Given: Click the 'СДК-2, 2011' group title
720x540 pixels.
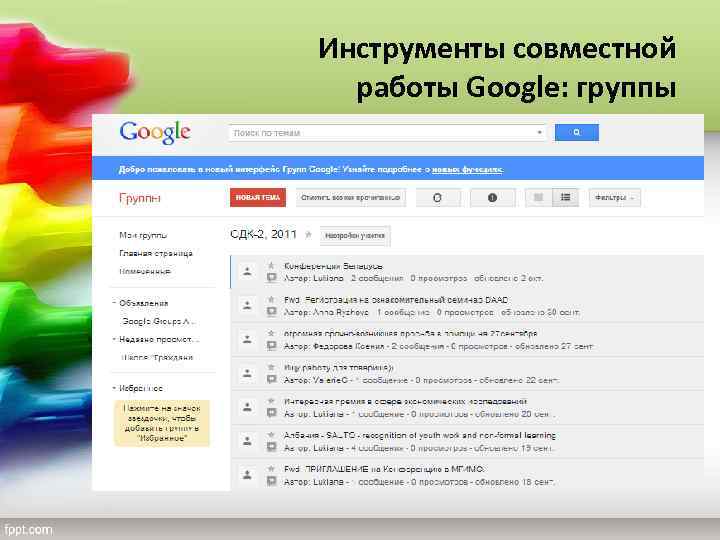Looking at the screenshot, I should (x=264, y=235).
